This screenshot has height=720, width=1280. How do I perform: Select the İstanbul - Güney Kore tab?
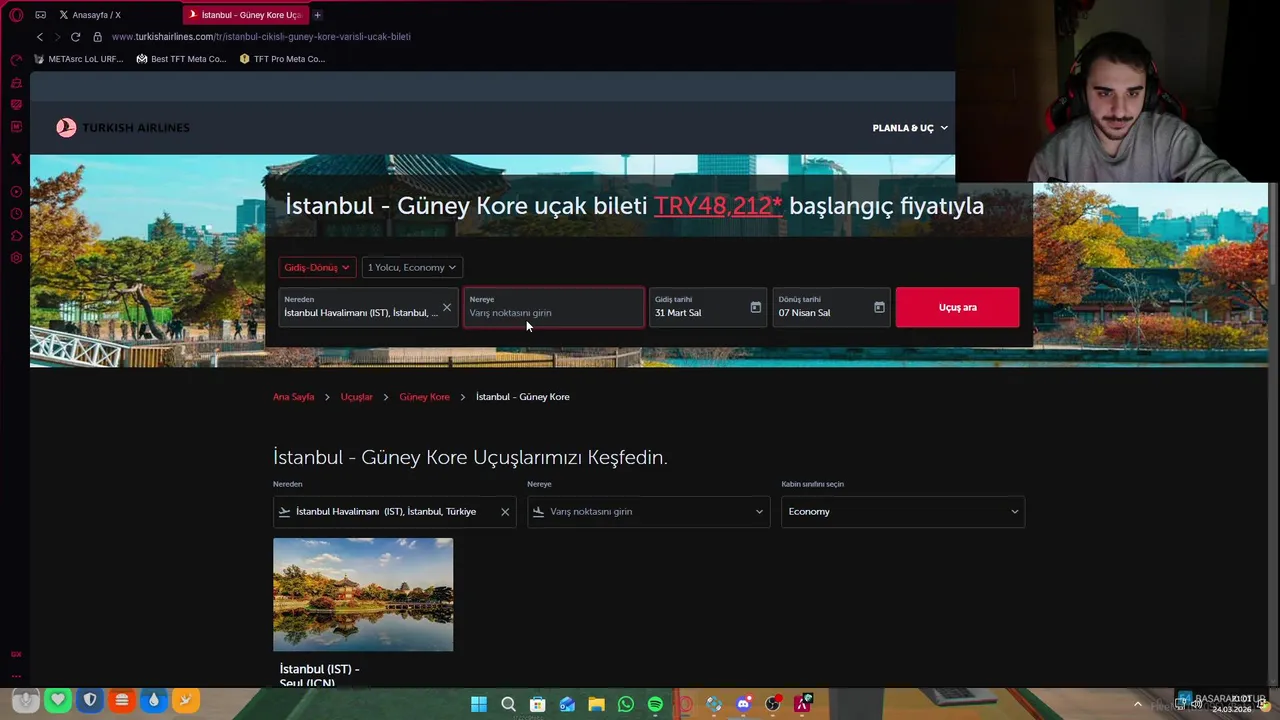tap(245, 15)
